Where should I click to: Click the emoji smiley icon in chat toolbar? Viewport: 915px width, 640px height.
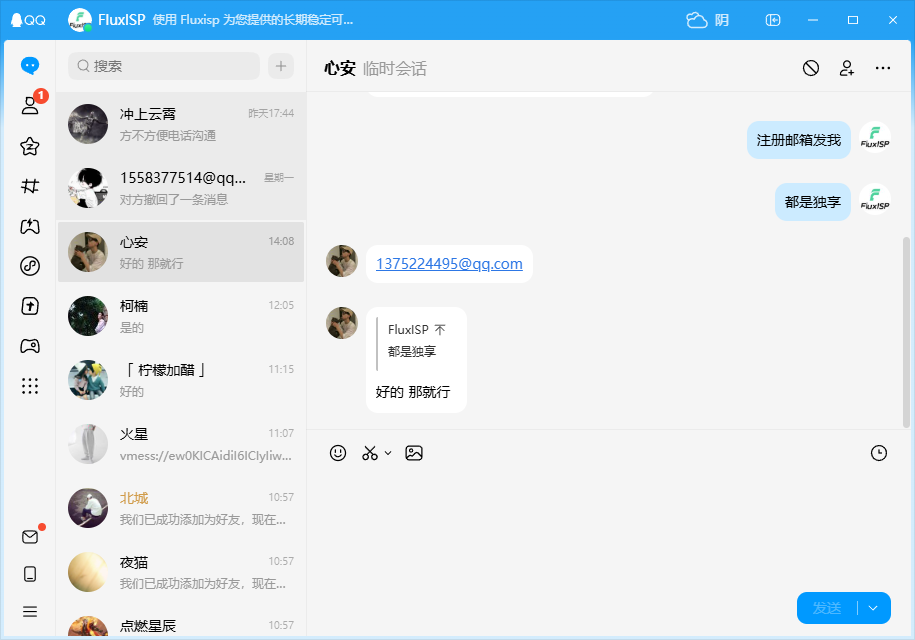338,453
